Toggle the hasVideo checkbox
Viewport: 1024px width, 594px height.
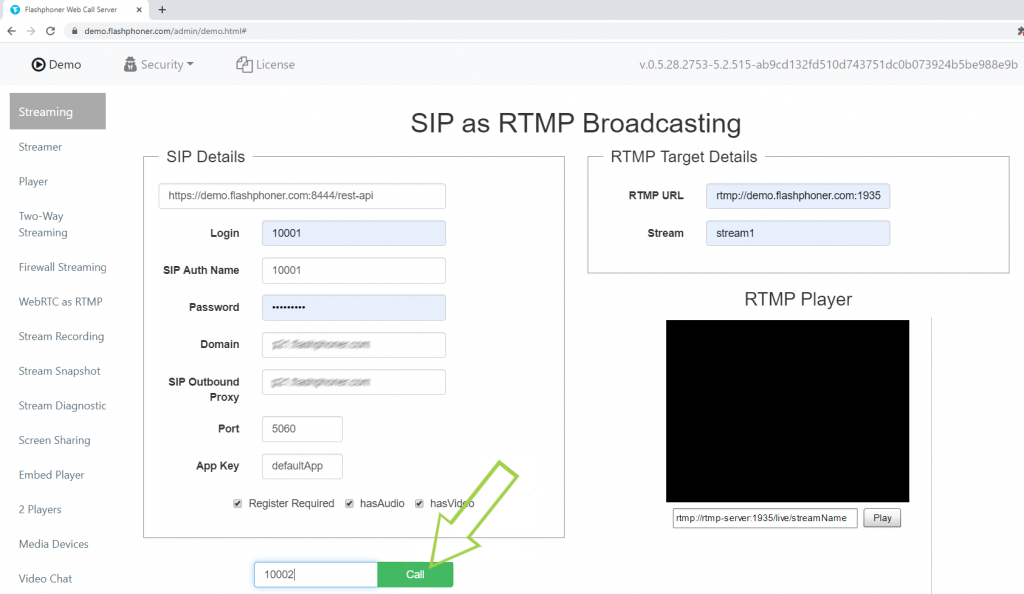coord(419,503)
